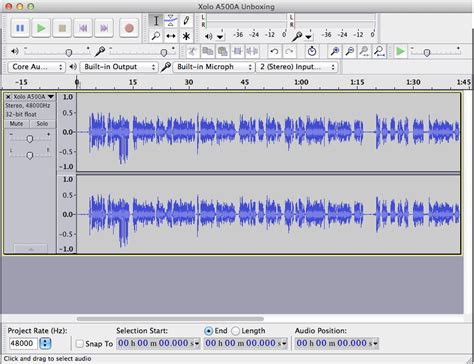Click the track pan slider knob
Image resolution: width=474 pixels, height=364 pixels.
(x=30, y=155)
